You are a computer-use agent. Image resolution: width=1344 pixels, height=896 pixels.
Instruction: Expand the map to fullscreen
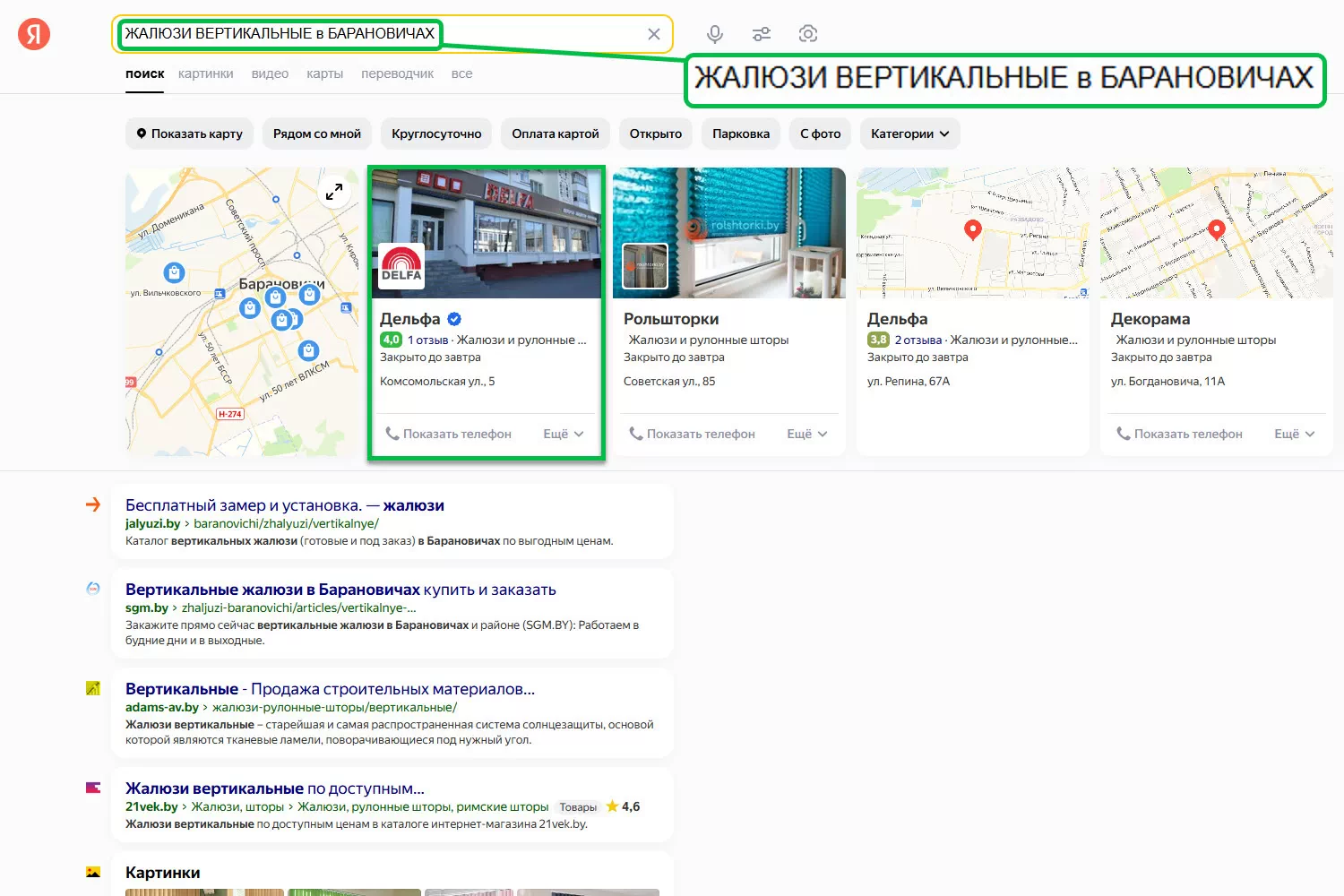point(334,192)
